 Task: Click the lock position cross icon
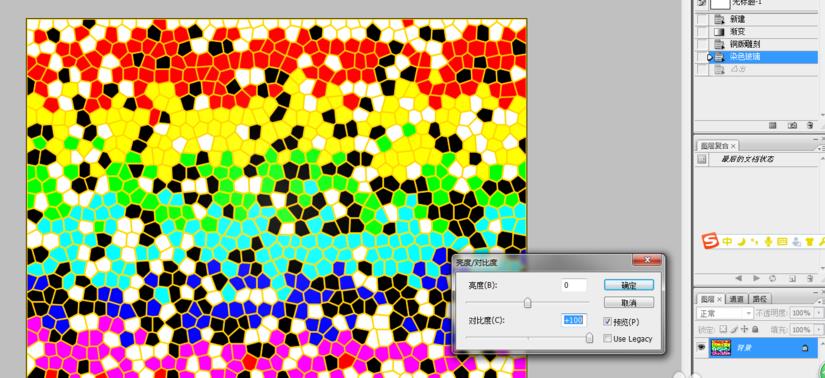pyautogui.click(x=744, y=330)
